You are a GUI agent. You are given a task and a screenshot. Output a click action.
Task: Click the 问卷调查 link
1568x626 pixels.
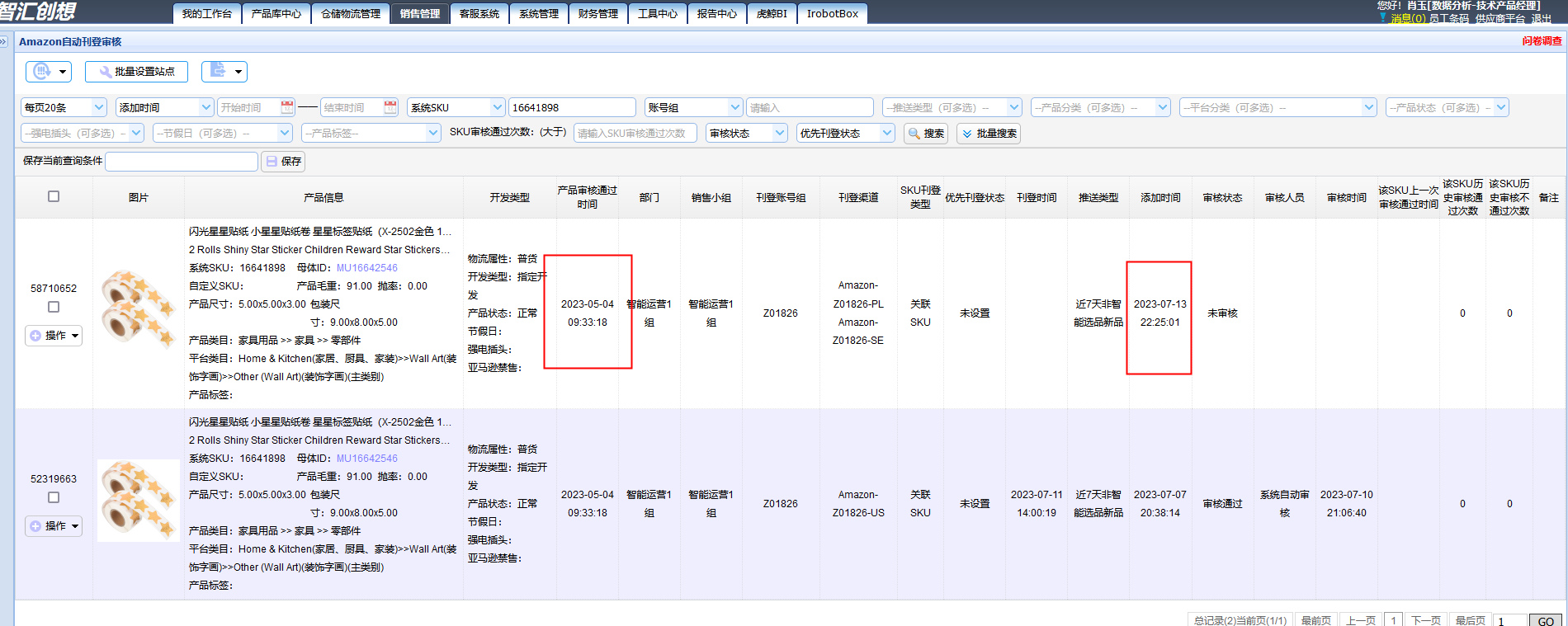[1542, 41]
